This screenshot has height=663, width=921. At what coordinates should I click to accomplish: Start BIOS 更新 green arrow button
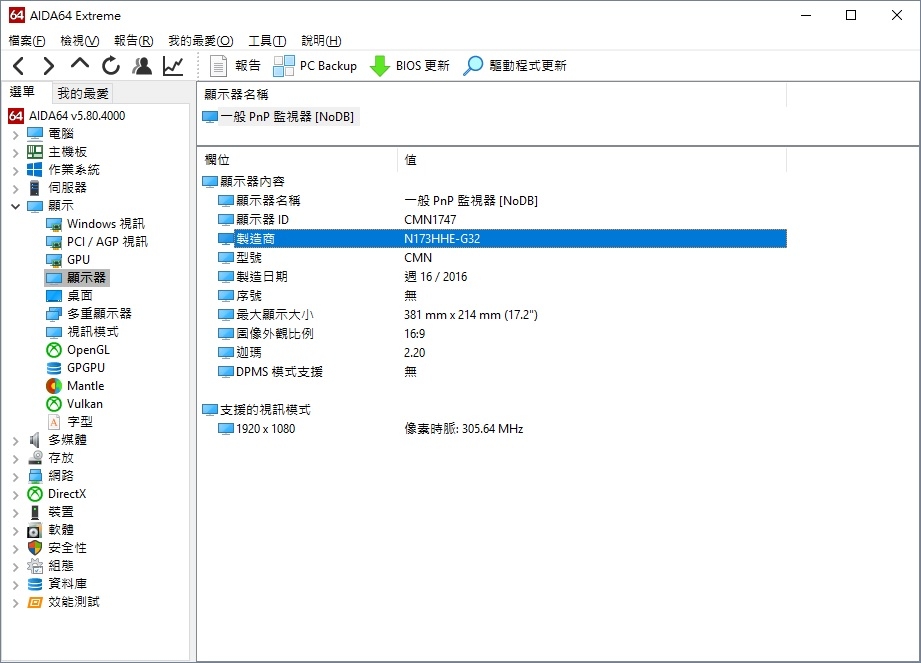pos(409,66)
